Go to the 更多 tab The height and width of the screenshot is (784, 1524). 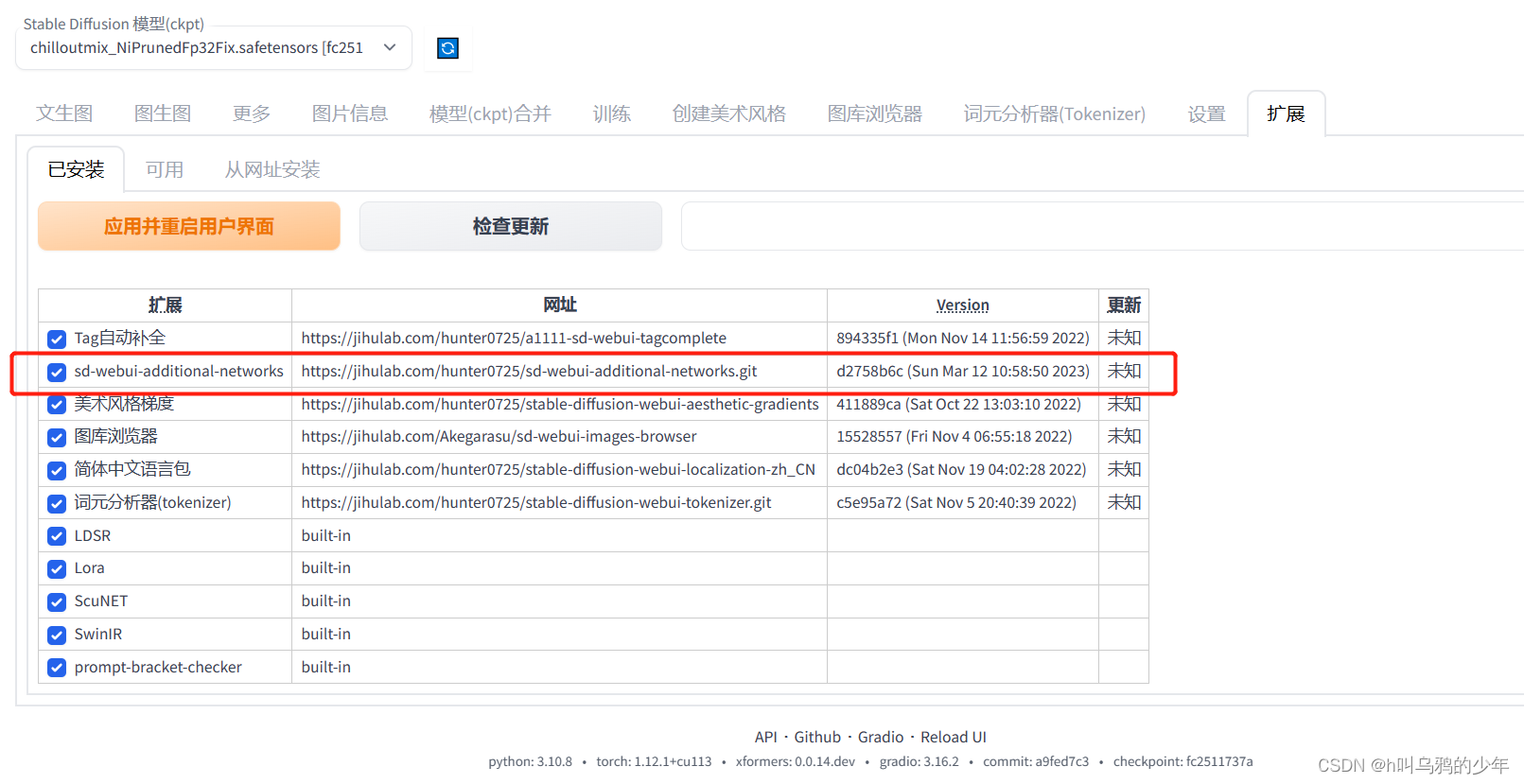pyautogui.click(x=252, y=113)
